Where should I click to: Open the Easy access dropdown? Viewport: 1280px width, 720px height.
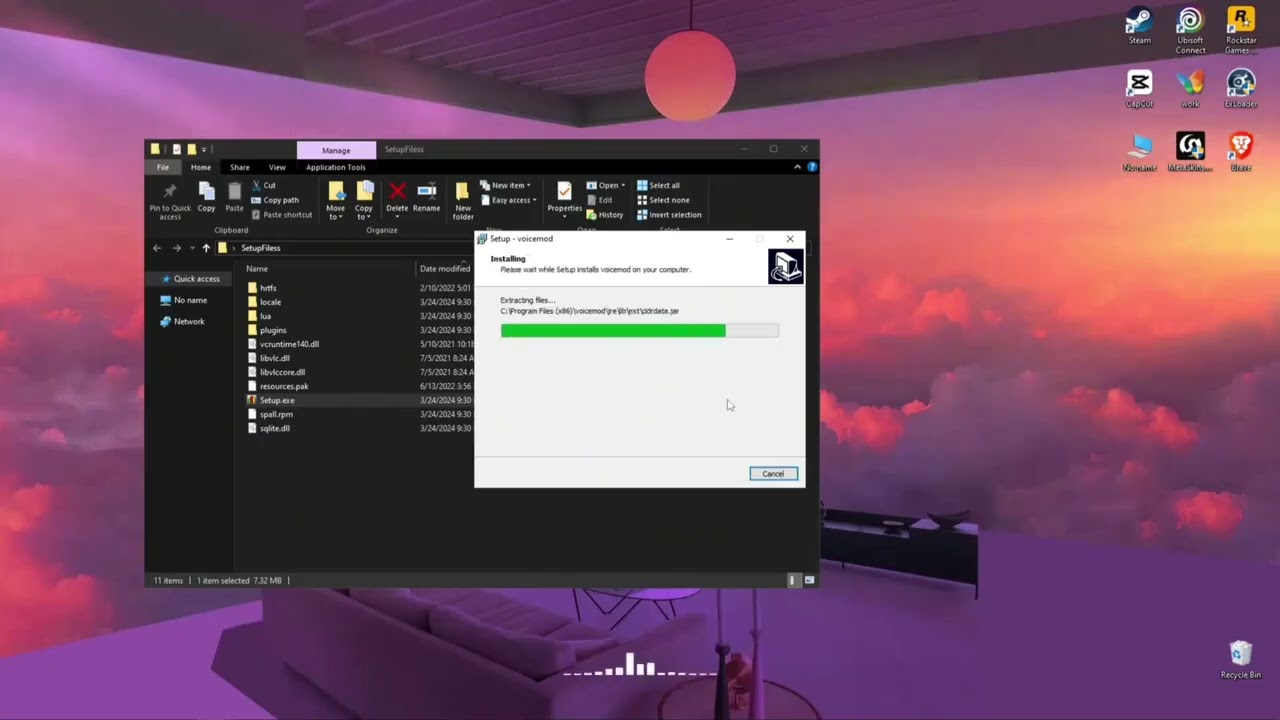tap(508, 200)
